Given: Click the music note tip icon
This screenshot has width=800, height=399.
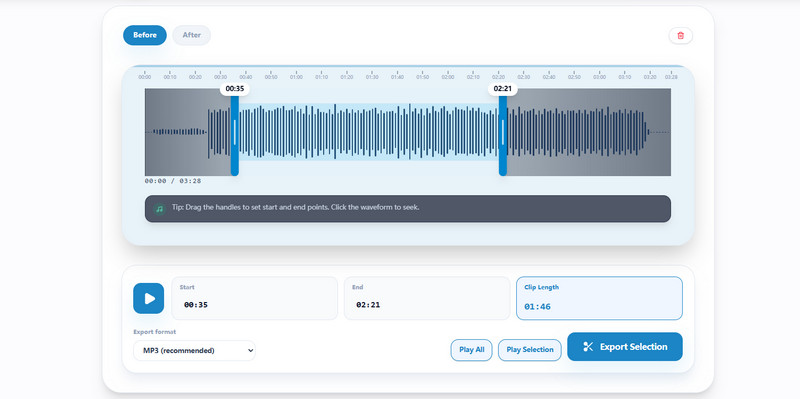Looking at the screenshot, I should [160, 209].
